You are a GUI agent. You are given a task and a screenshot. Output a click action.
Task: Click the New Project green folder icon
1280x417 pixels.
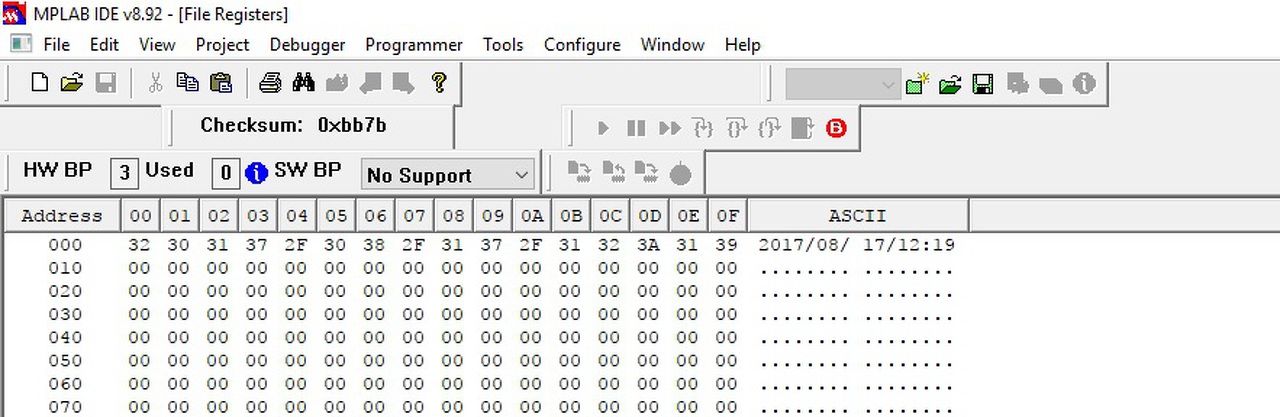click(x=917, y=84)
